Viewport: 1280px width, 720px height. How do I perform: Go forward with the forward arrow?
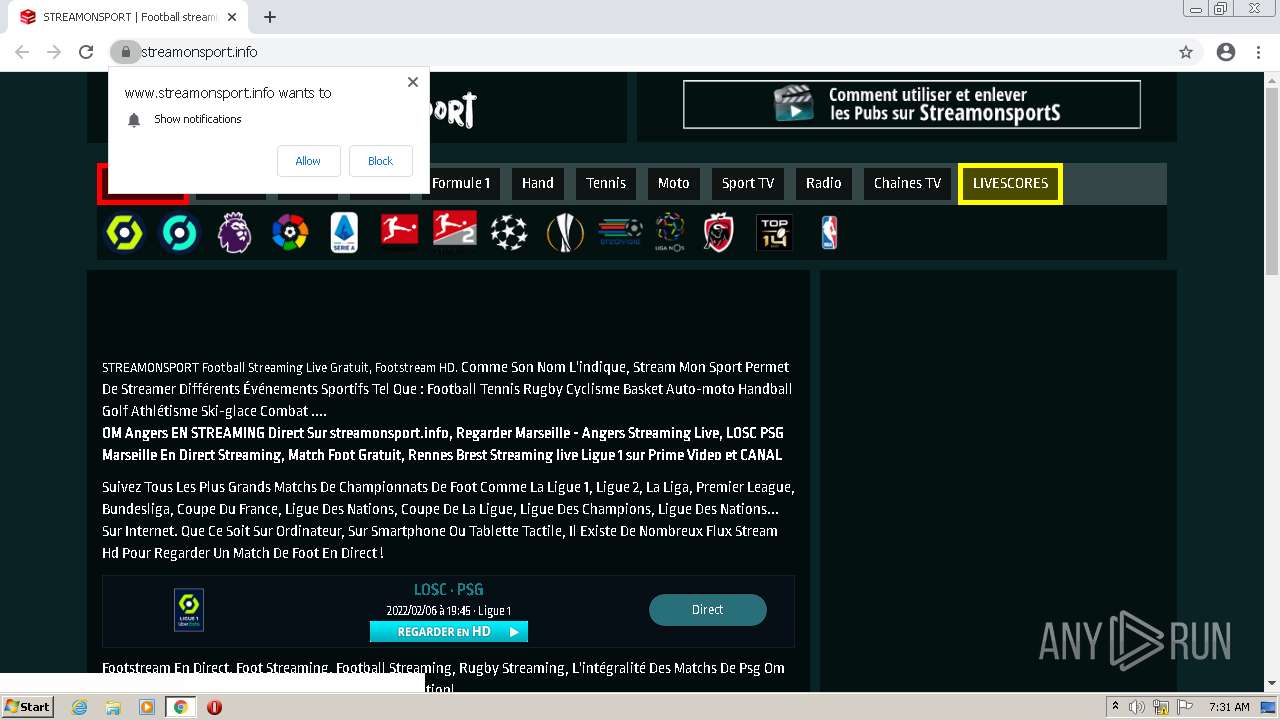54,52
